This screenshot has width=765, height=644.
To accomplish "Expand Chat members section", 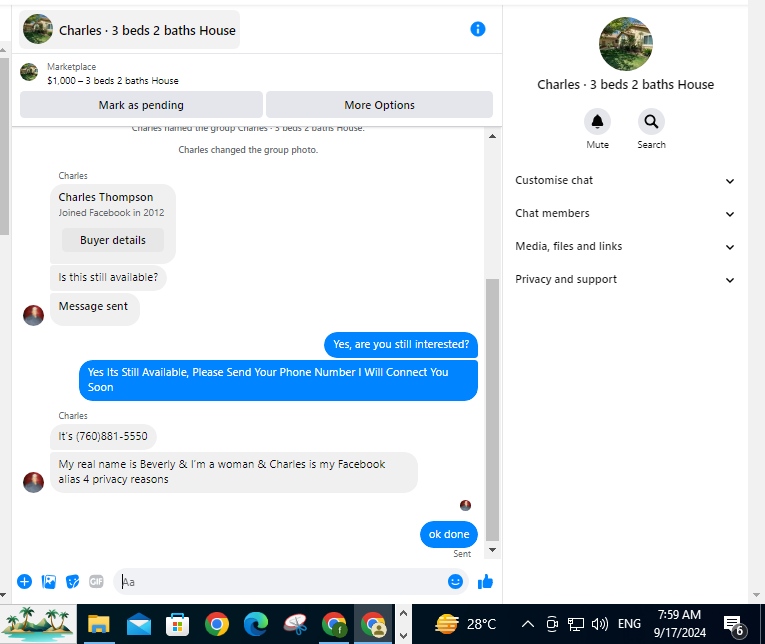I will (624, 214).
